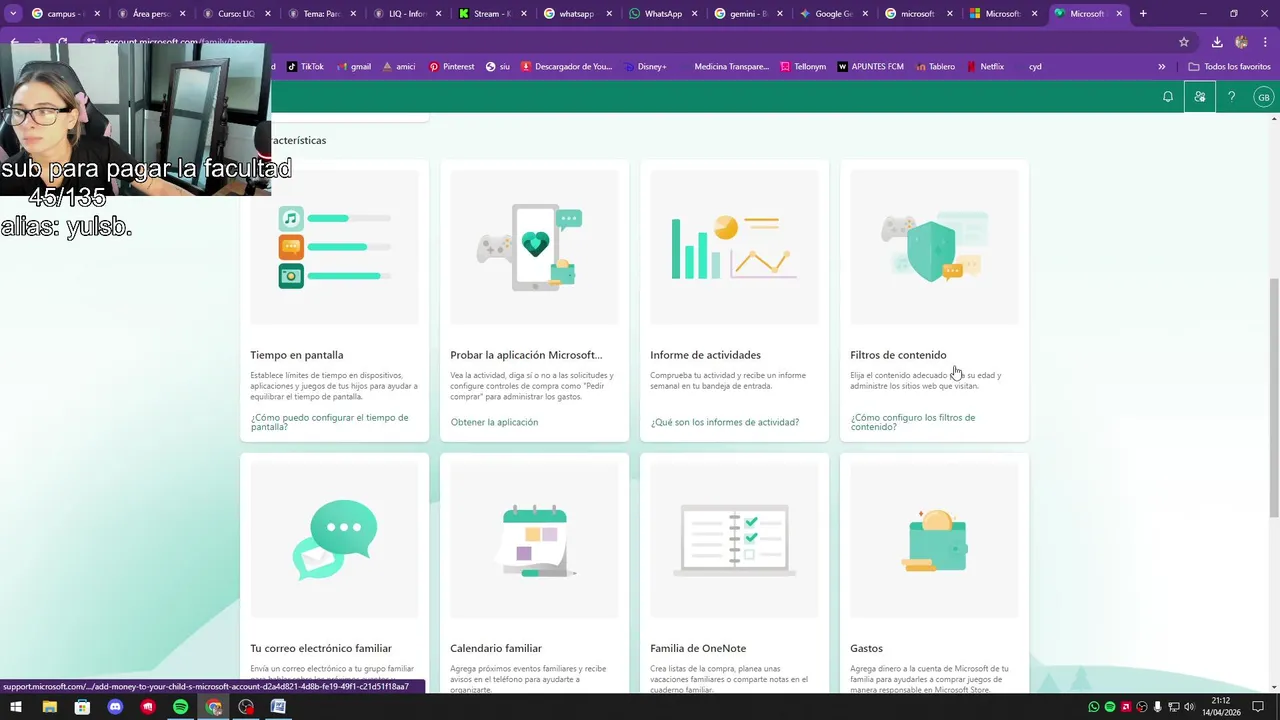Select the Informe de actividades chart image
Screen dimensions: 1280x720
[x=735, y=247]
